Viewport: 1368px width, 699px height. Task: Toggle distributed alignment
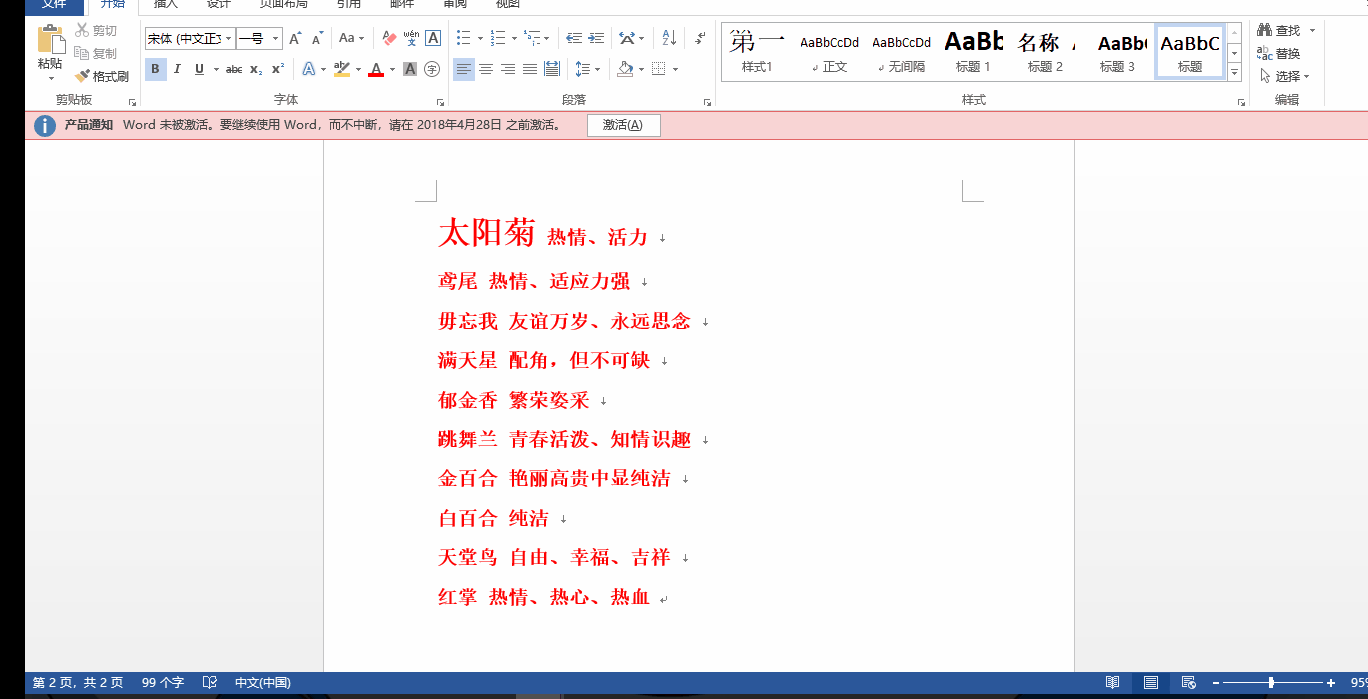(552, 69)
